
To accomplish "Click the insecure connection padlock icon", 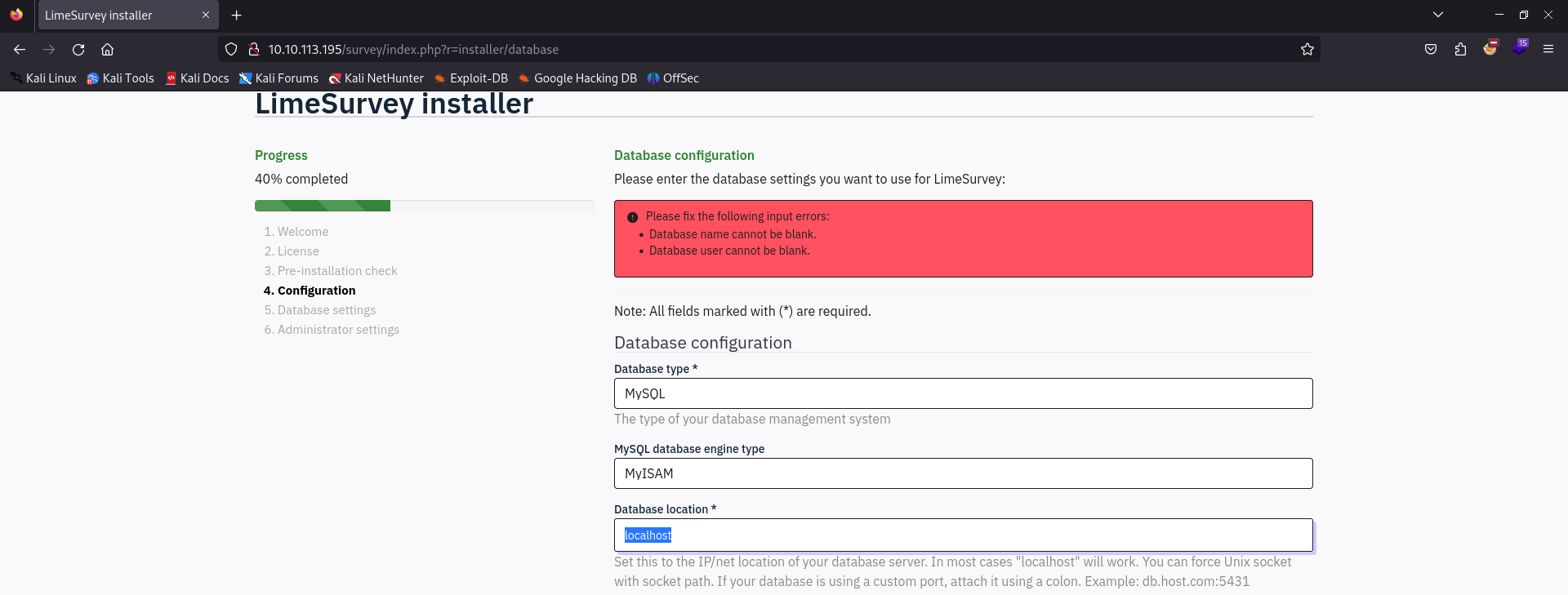I will [x=254, y=50].
